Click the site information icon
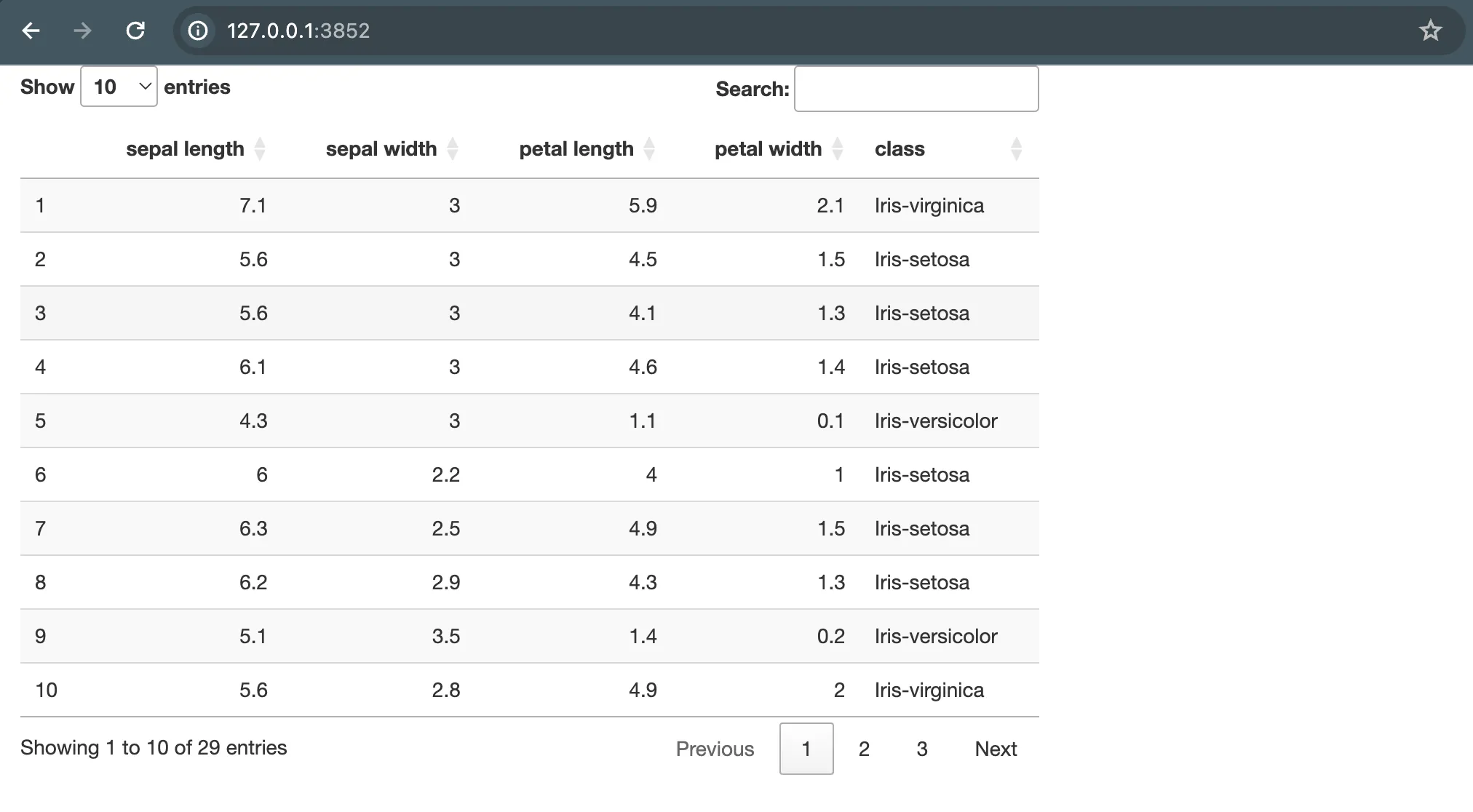 click(198, 31)
